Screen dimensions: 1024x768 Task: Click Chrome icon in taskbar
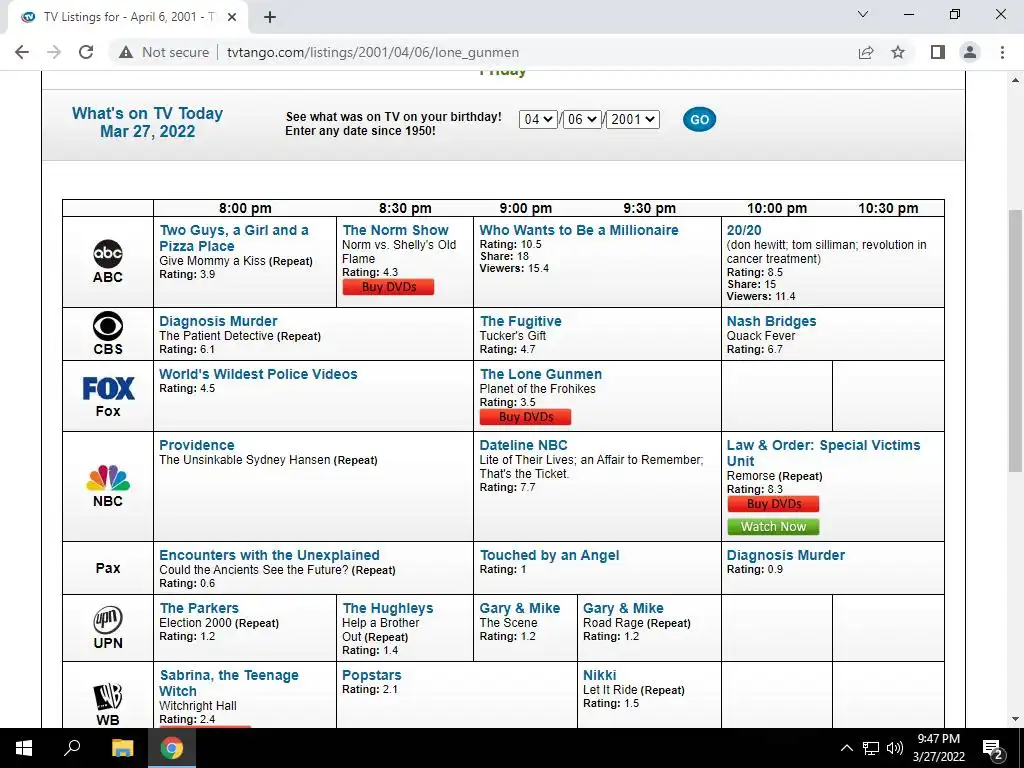[172, 748]
